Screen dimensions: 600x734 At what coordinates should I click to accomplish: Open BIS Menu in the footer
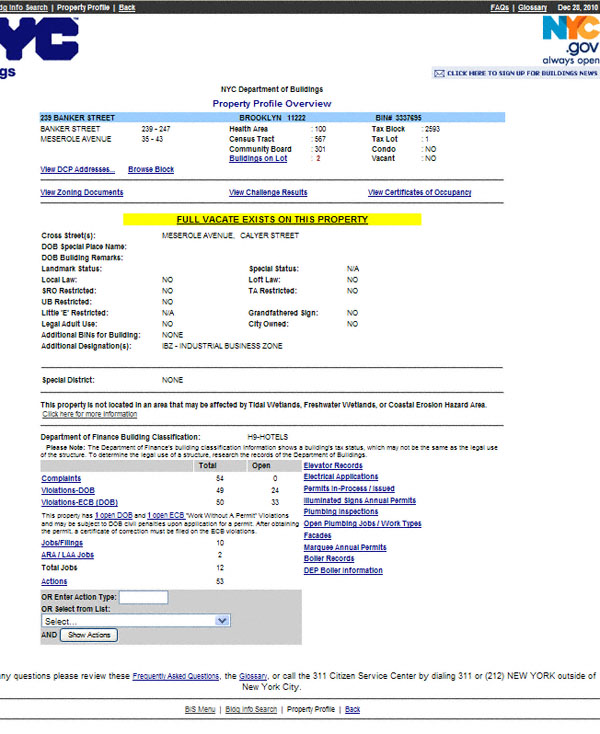[x=200, y=709]
